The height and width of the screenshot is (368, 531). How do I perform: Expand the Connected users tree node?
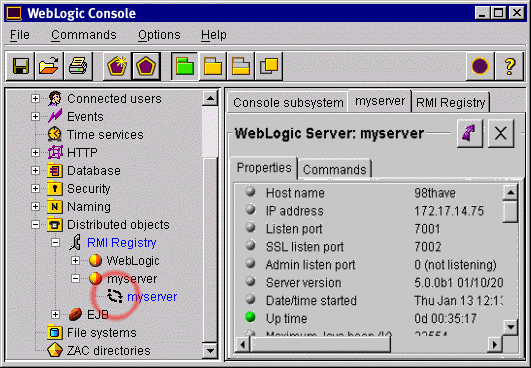pyautogui.click(x=35, y=99)
